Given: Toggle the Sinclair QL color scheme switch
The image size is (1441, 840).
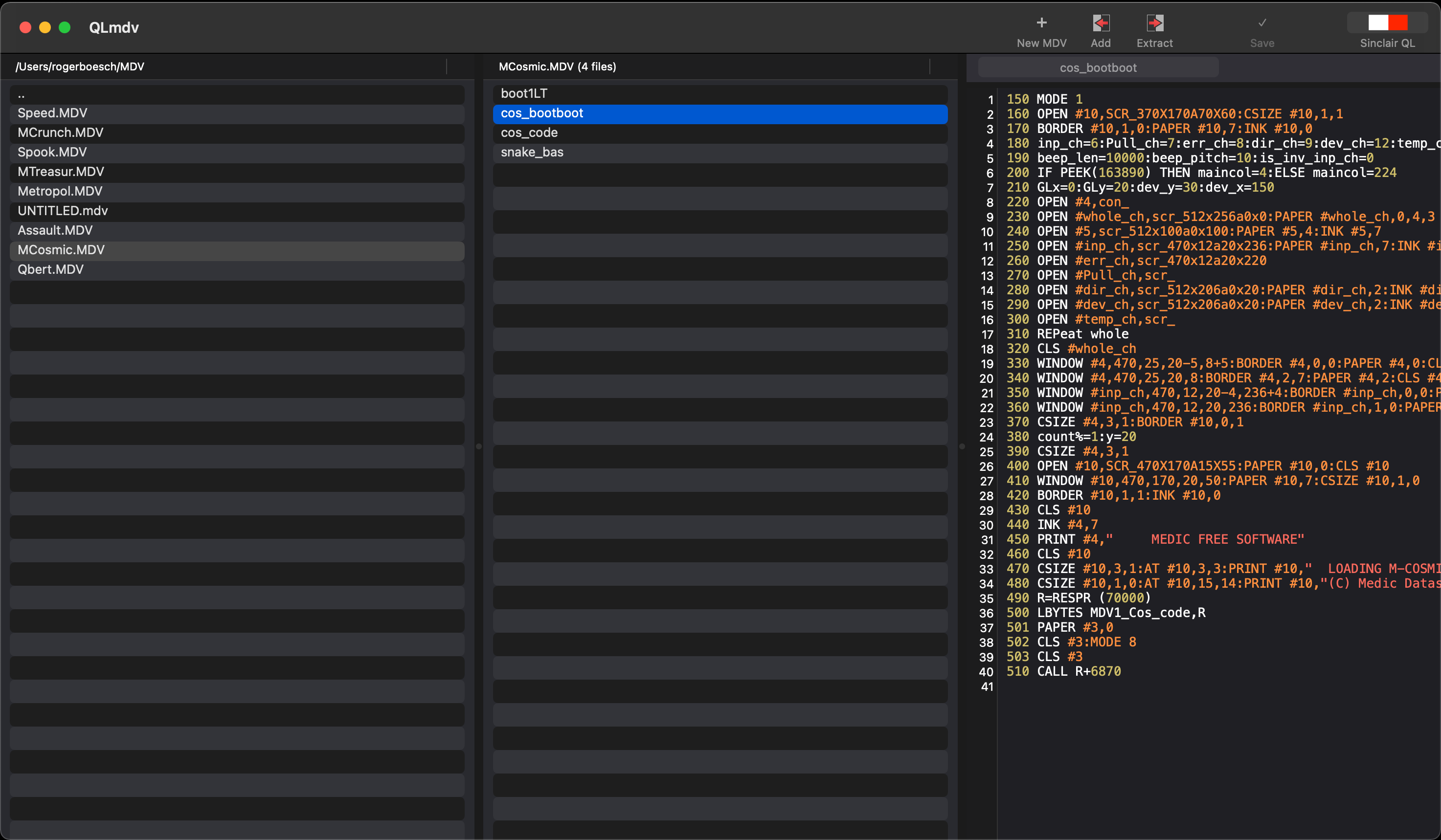Looking at the screenshot, I should point(1387,23).
